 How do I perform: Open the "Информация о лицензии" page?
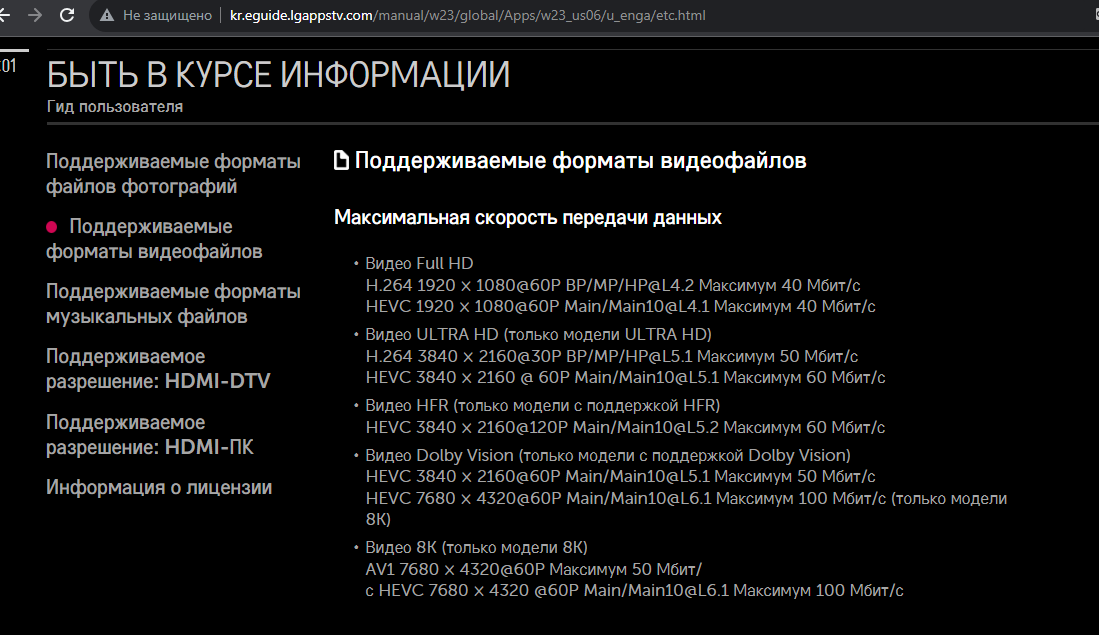point(158,488)
